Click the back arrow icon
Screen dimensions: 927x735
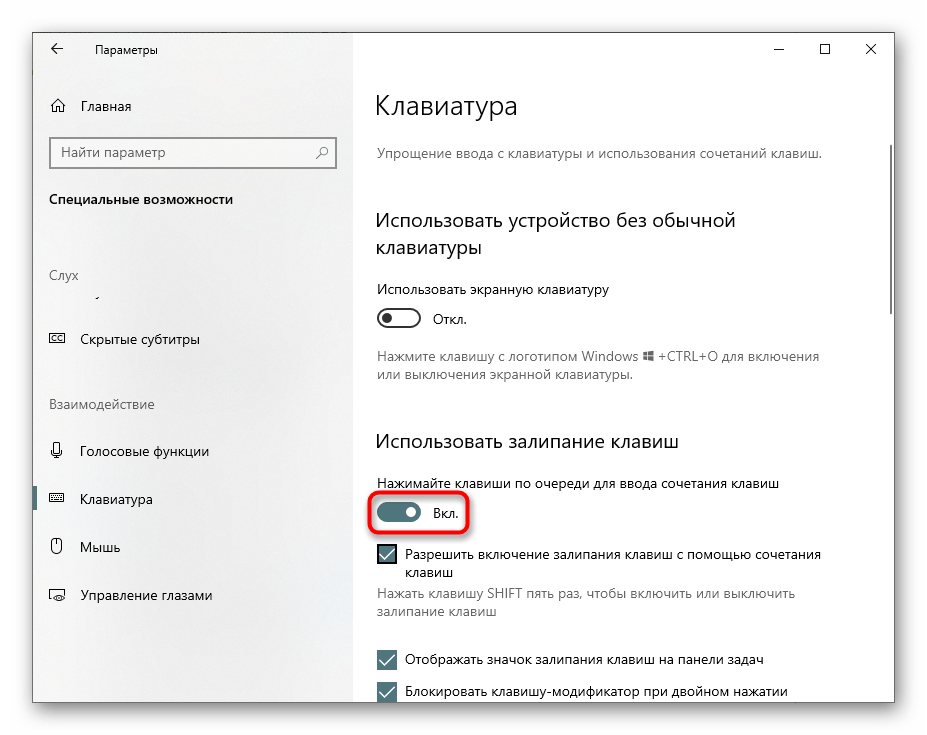coord(57,49)
